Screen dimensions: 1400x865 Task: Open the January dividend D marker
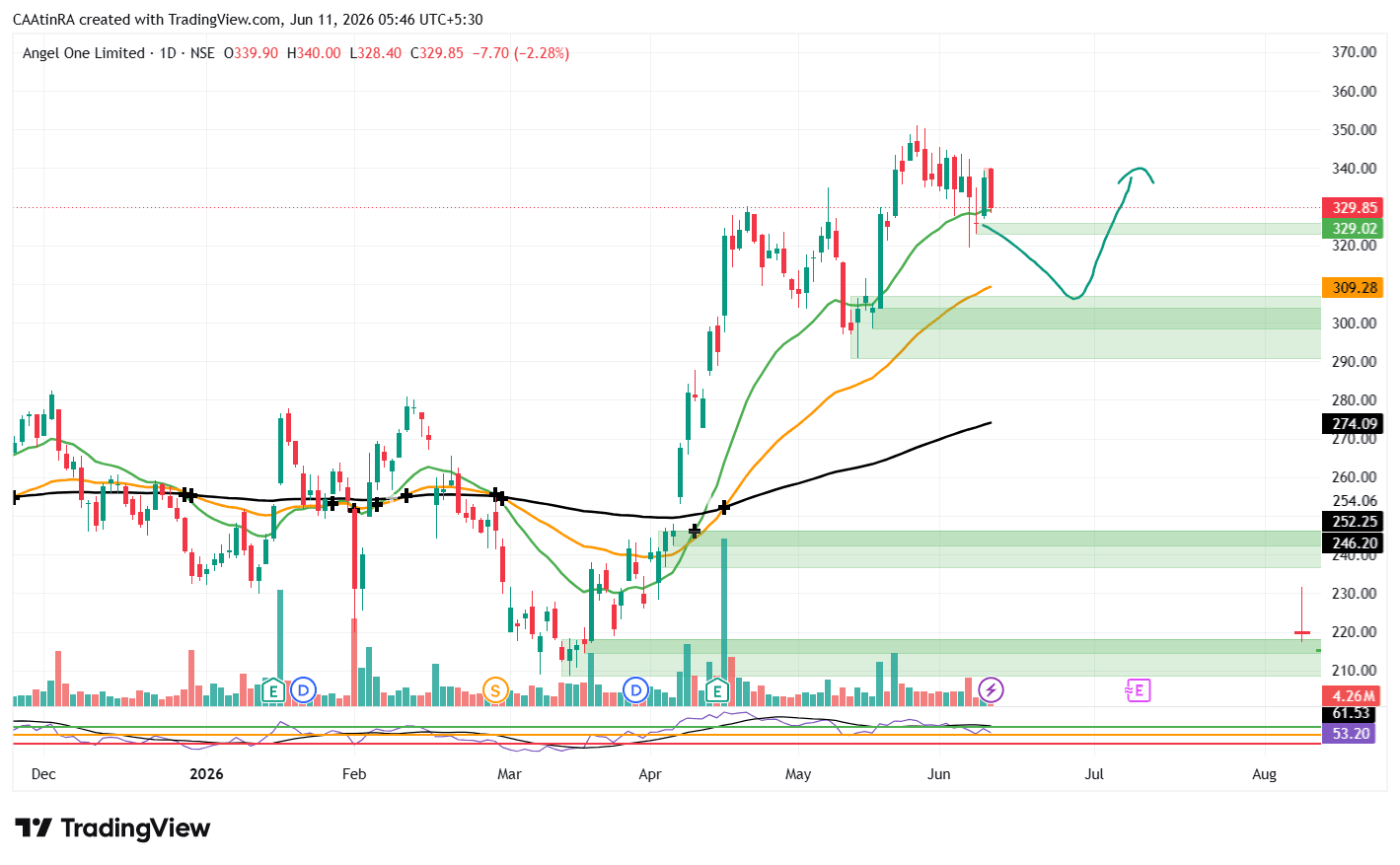303,690
